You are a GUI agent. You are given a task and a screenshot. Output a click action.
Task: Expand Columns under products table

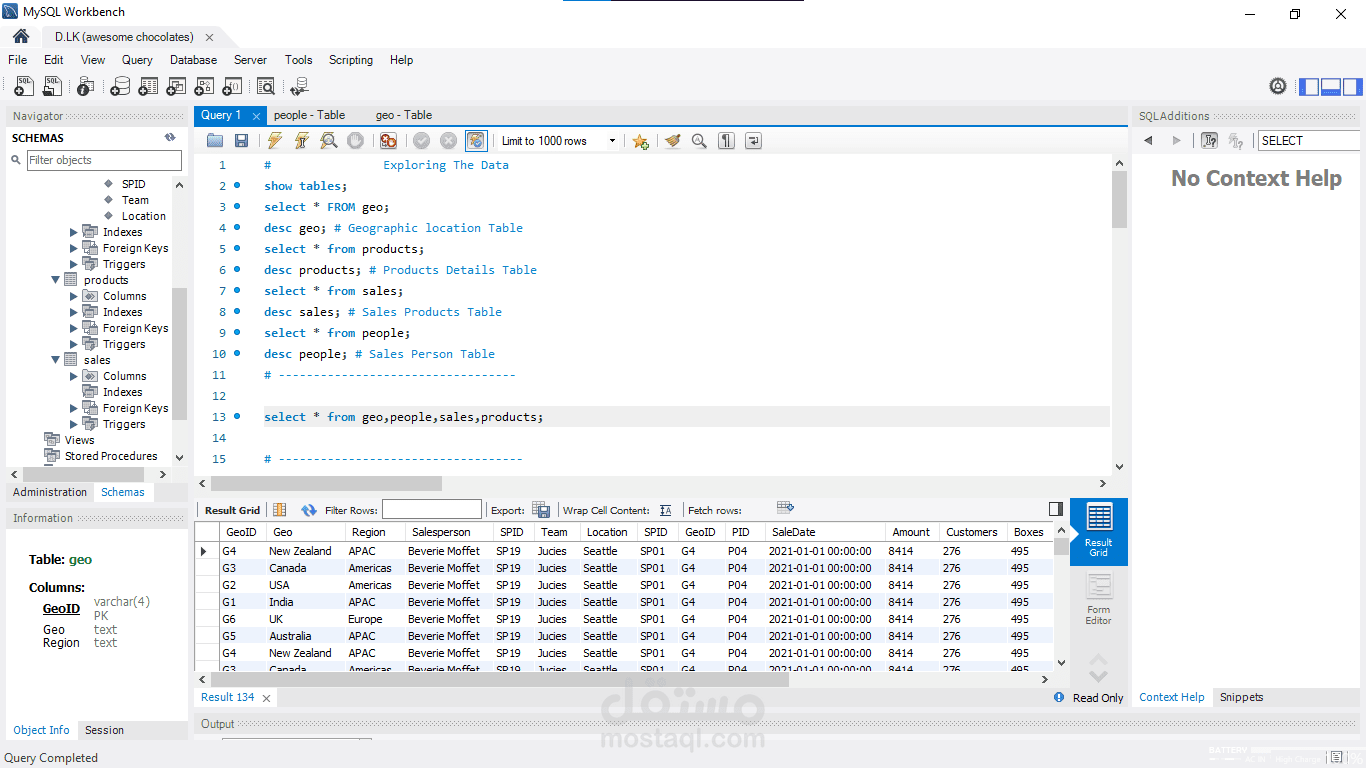[74, 296]
